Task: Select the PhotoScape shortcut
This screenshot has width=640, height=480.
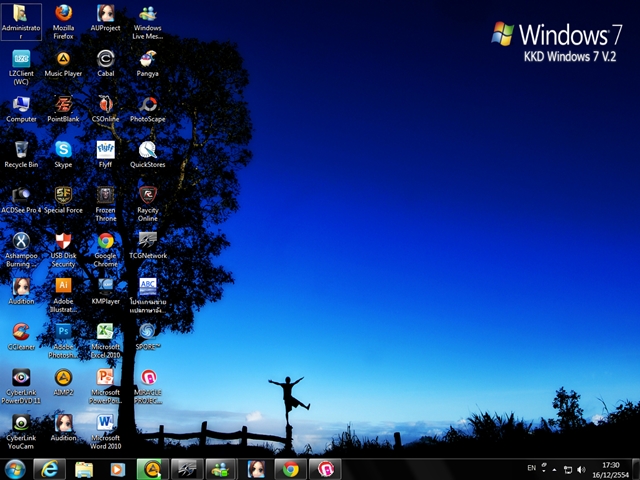Action: 147,109
